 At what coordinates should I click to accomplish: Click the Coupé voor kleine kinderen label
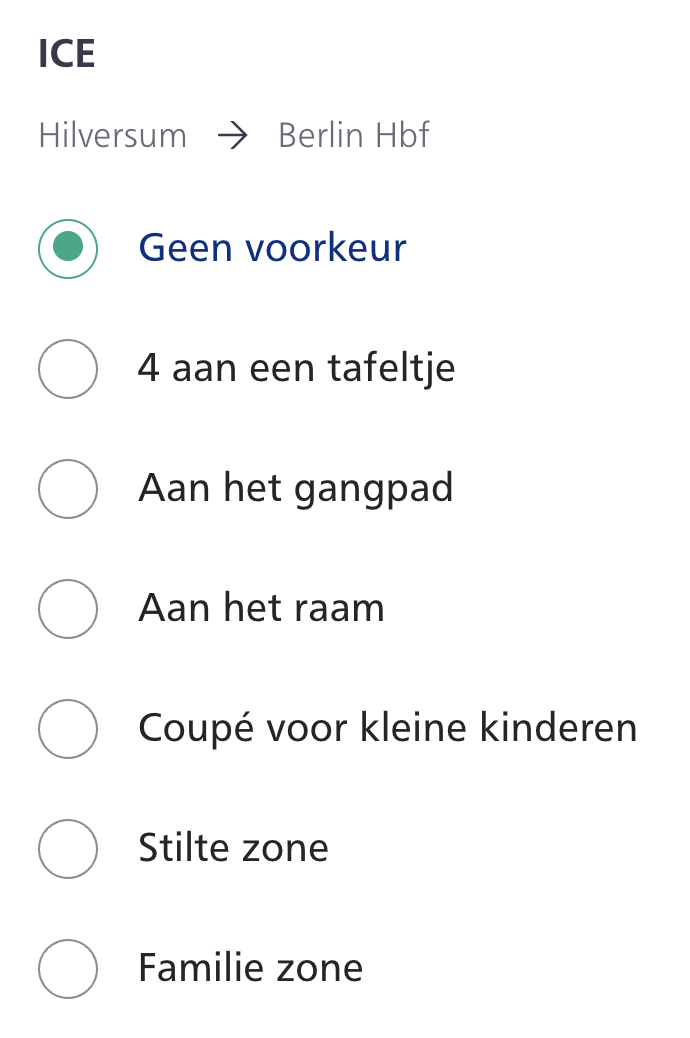tap(387, 728)
